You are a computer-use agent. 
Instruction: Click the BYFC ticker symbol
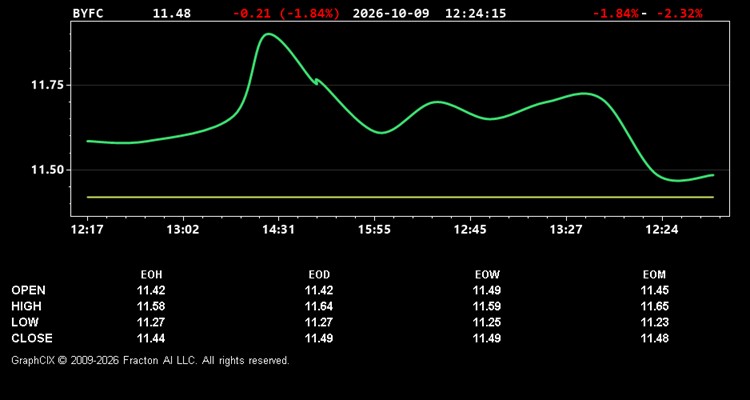[x=88, y=13]
